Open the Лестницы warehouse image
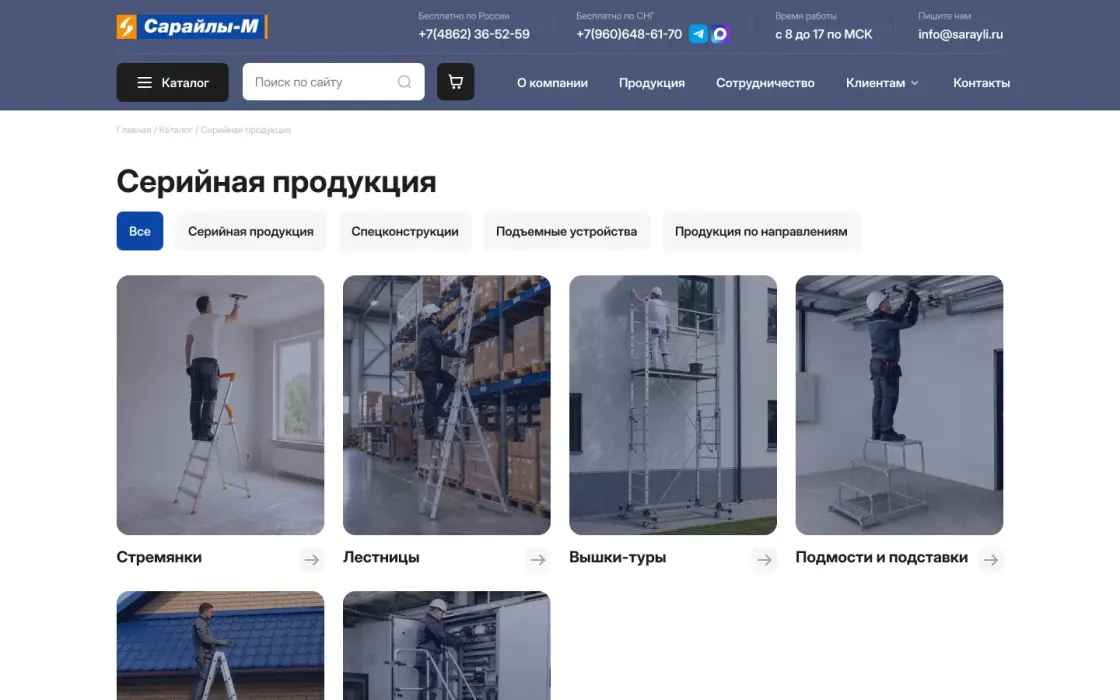Screen dimensions: 1120x700 click(446, 405)
